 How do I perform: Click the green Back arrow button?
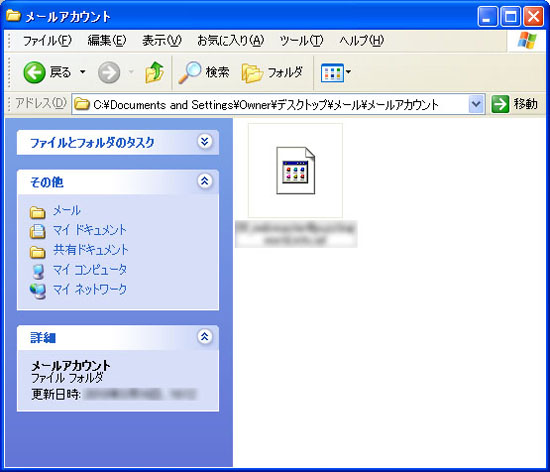click(34, 73)
